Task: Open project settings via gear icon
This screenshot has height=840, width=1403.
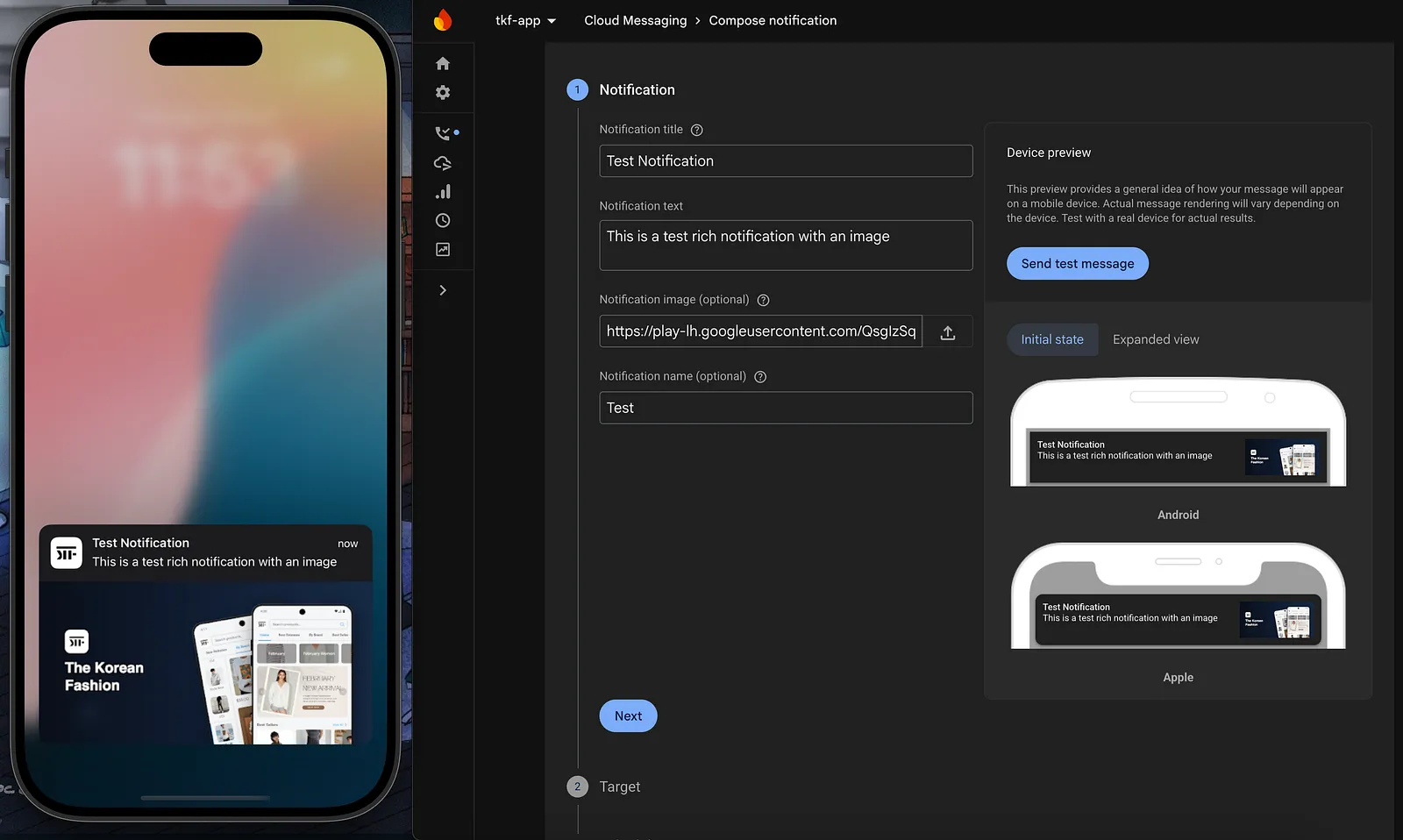Action: (443, 92)
